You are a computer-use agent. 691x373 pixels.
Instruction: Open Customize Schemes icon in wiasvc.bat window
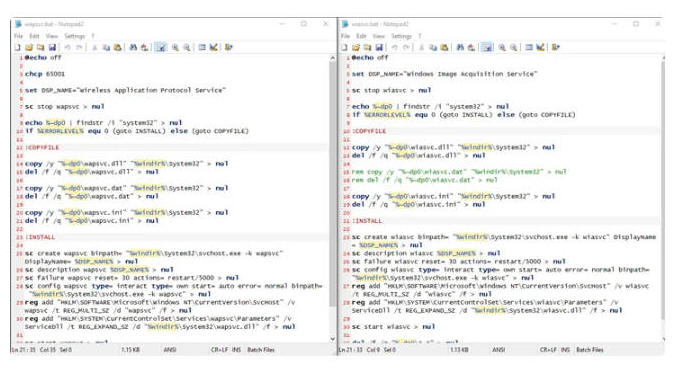tap(541, 47)
